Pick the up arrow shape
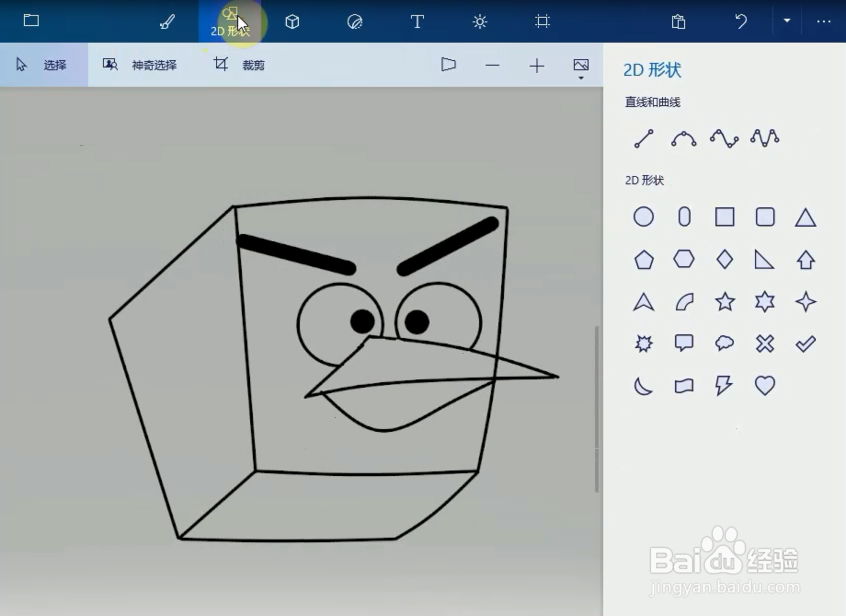Screen dimensions: 846x616 point(806,259)
